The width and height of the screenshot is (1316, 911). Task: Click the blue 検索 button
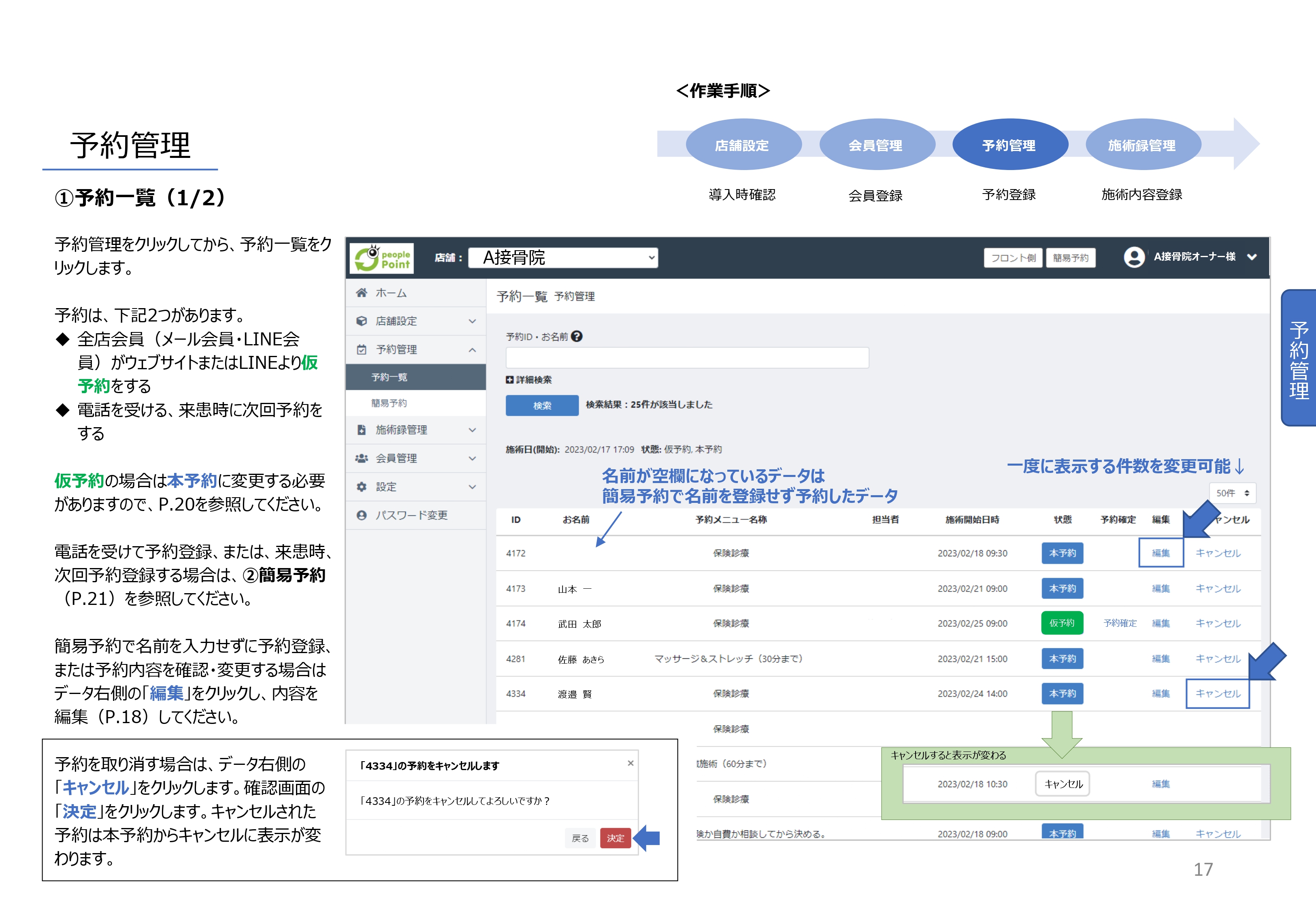tap(541, 405)
